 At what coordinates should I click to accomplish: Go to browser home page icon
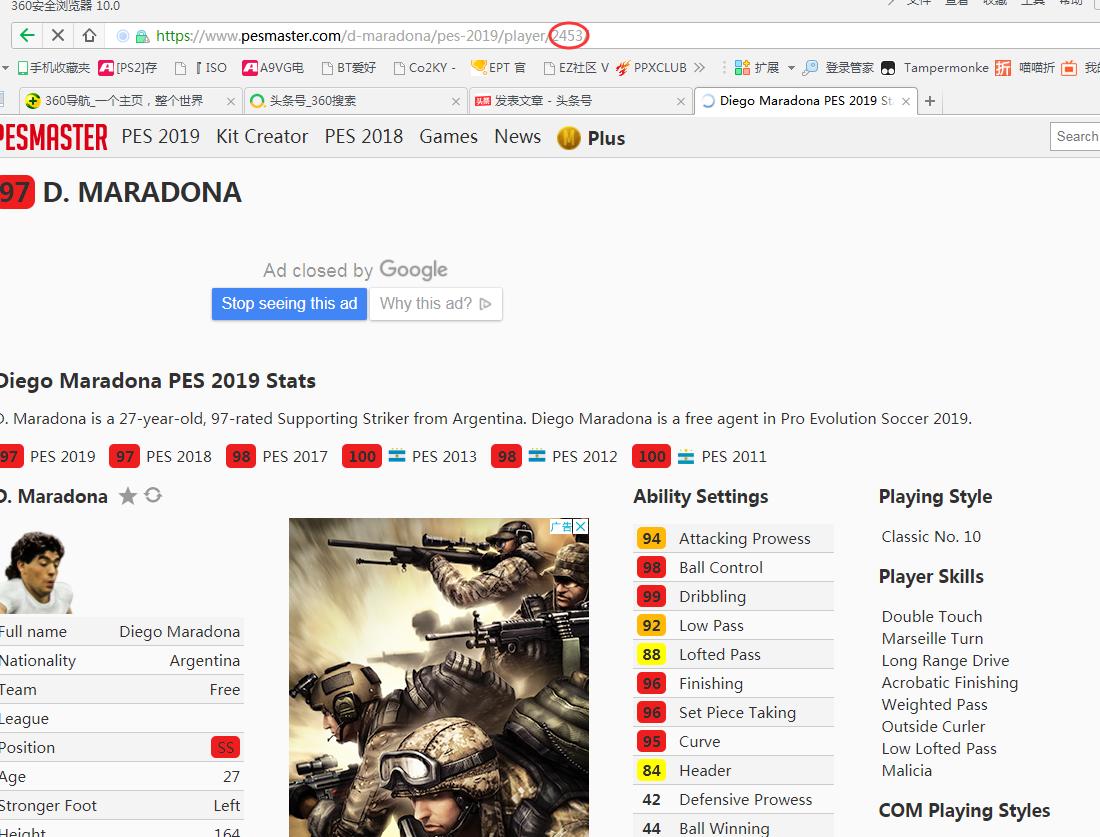89,36
